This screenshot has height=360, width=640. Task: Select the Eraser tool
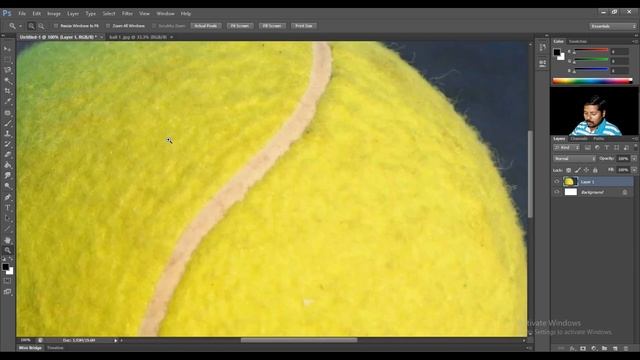point(7,155)
